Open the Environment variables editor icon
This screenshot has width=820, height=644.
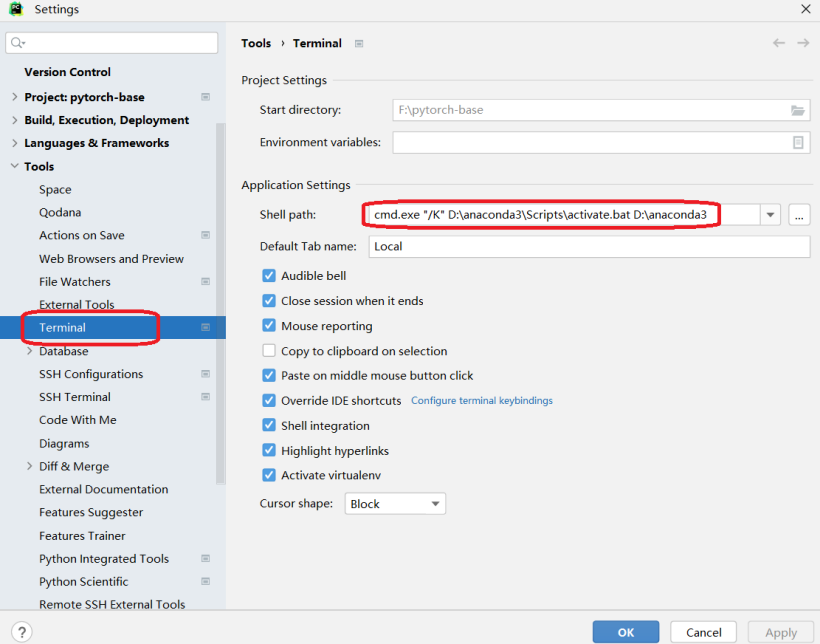[x=797, y=143]
